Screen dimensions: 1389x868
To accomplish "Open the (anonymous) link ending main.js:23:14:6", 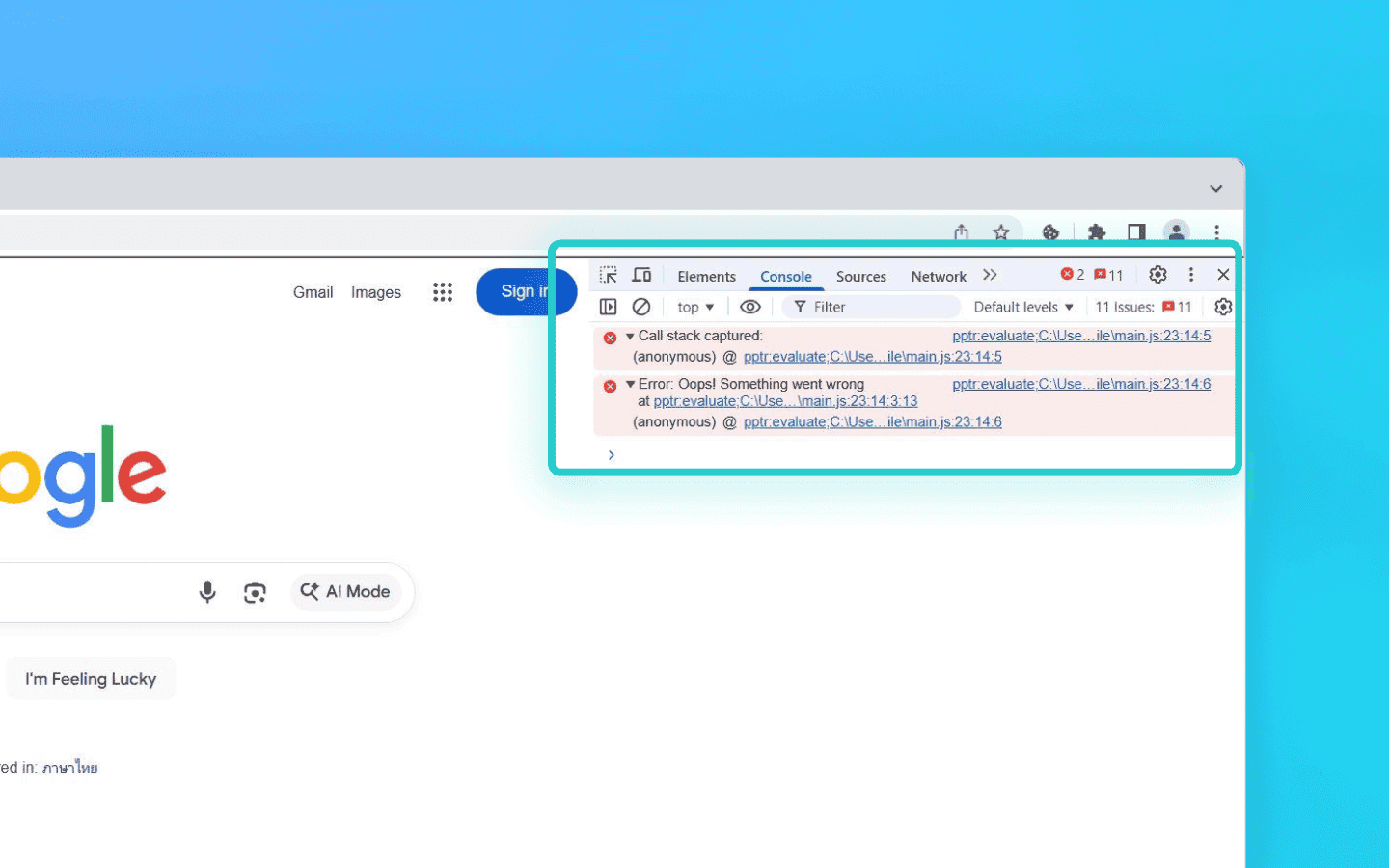I will click(x=873, y=422).
